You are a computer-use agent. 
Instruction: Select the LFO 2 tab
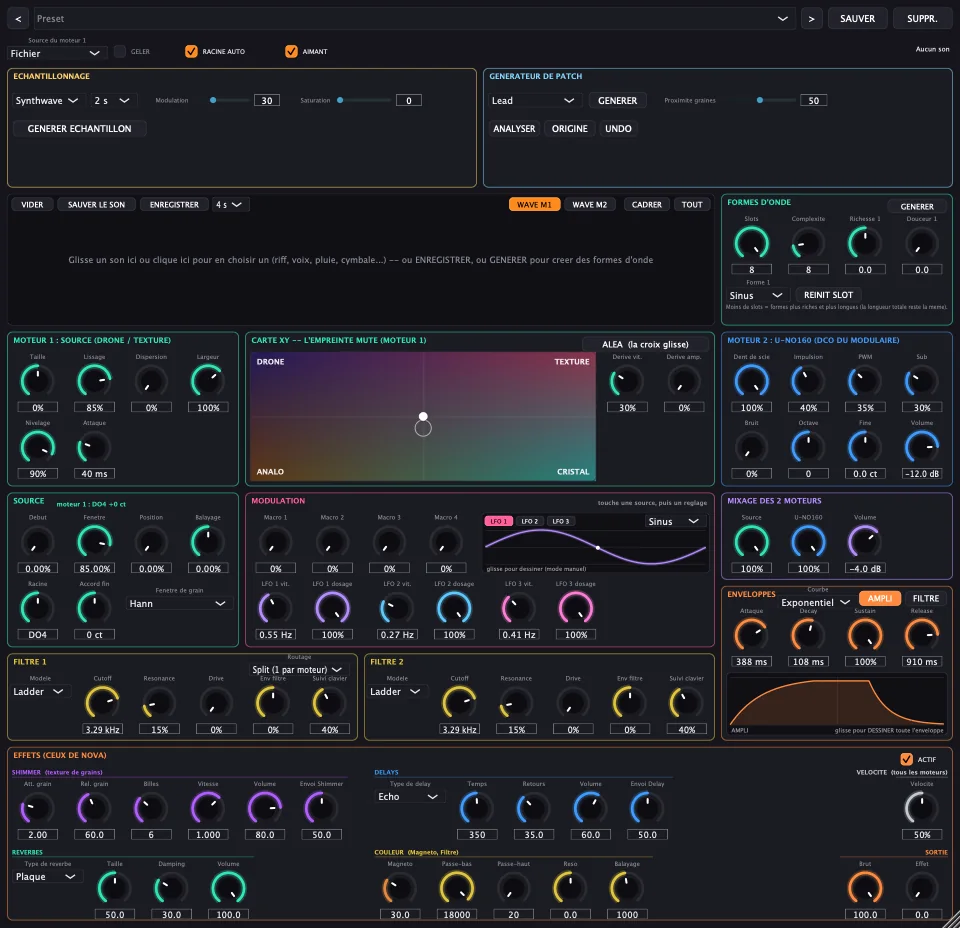pos(530,521)
